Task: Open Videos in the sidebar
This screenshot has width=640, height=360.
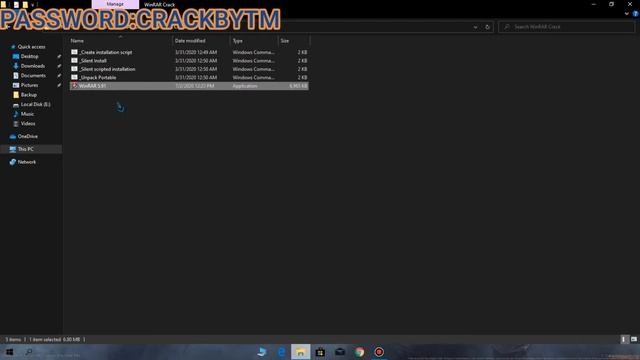Action: (28, 123)
